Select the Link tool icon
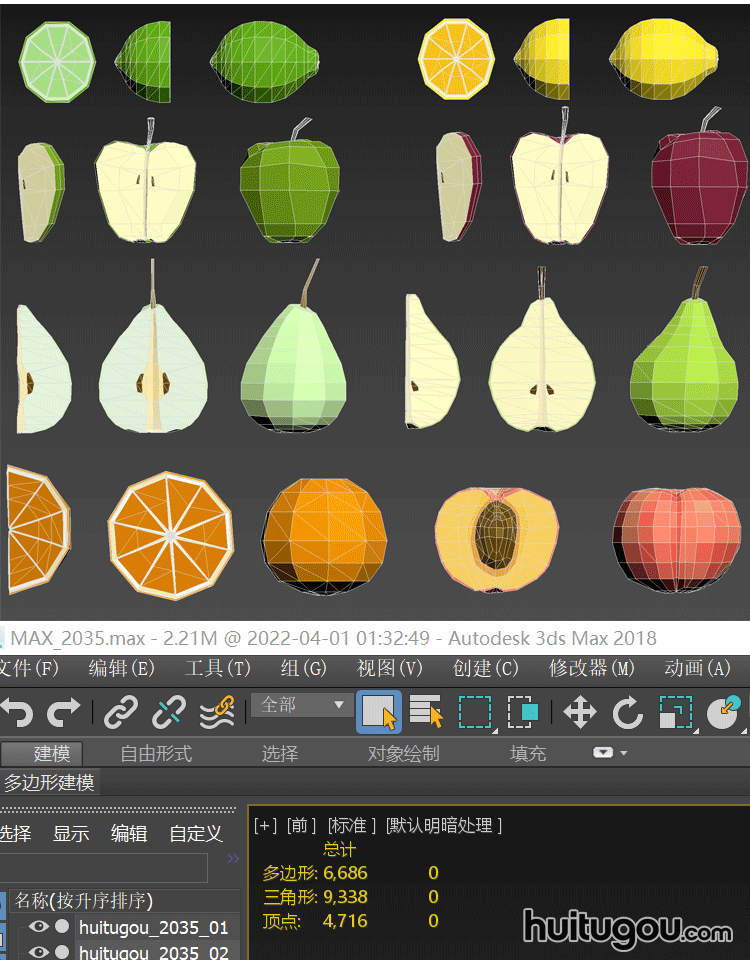The image size is (750, 960). click(x=121, y=713)
